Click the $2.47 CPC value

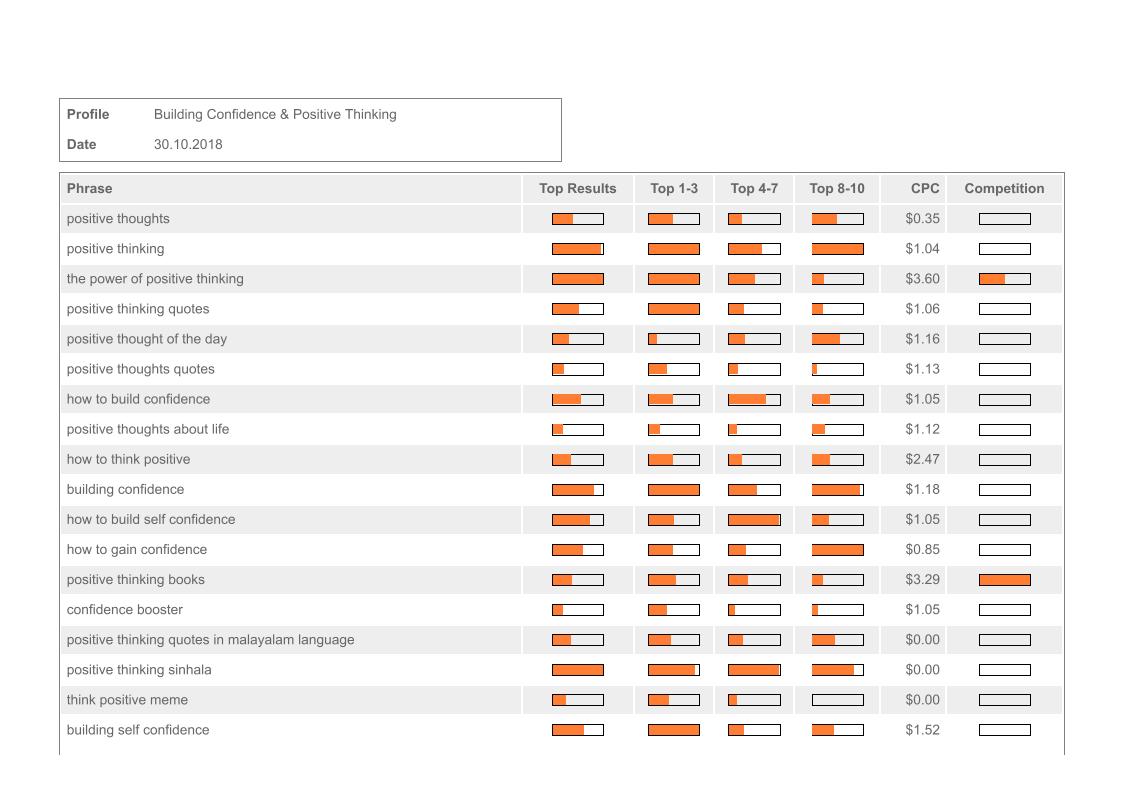click(922, 459)
